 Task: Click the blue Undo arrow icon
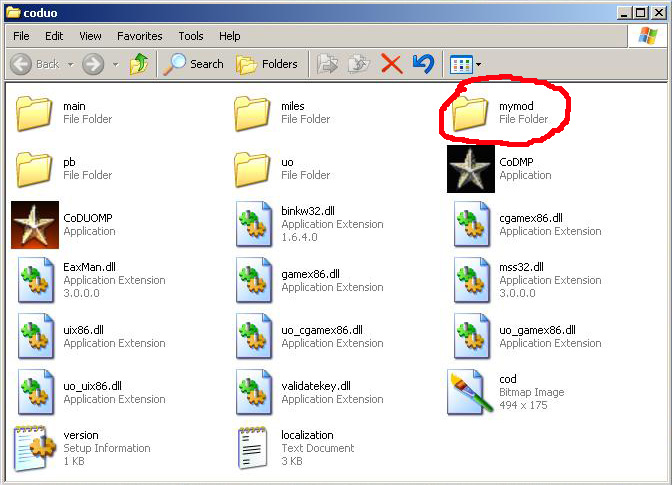tap(422, 64)
